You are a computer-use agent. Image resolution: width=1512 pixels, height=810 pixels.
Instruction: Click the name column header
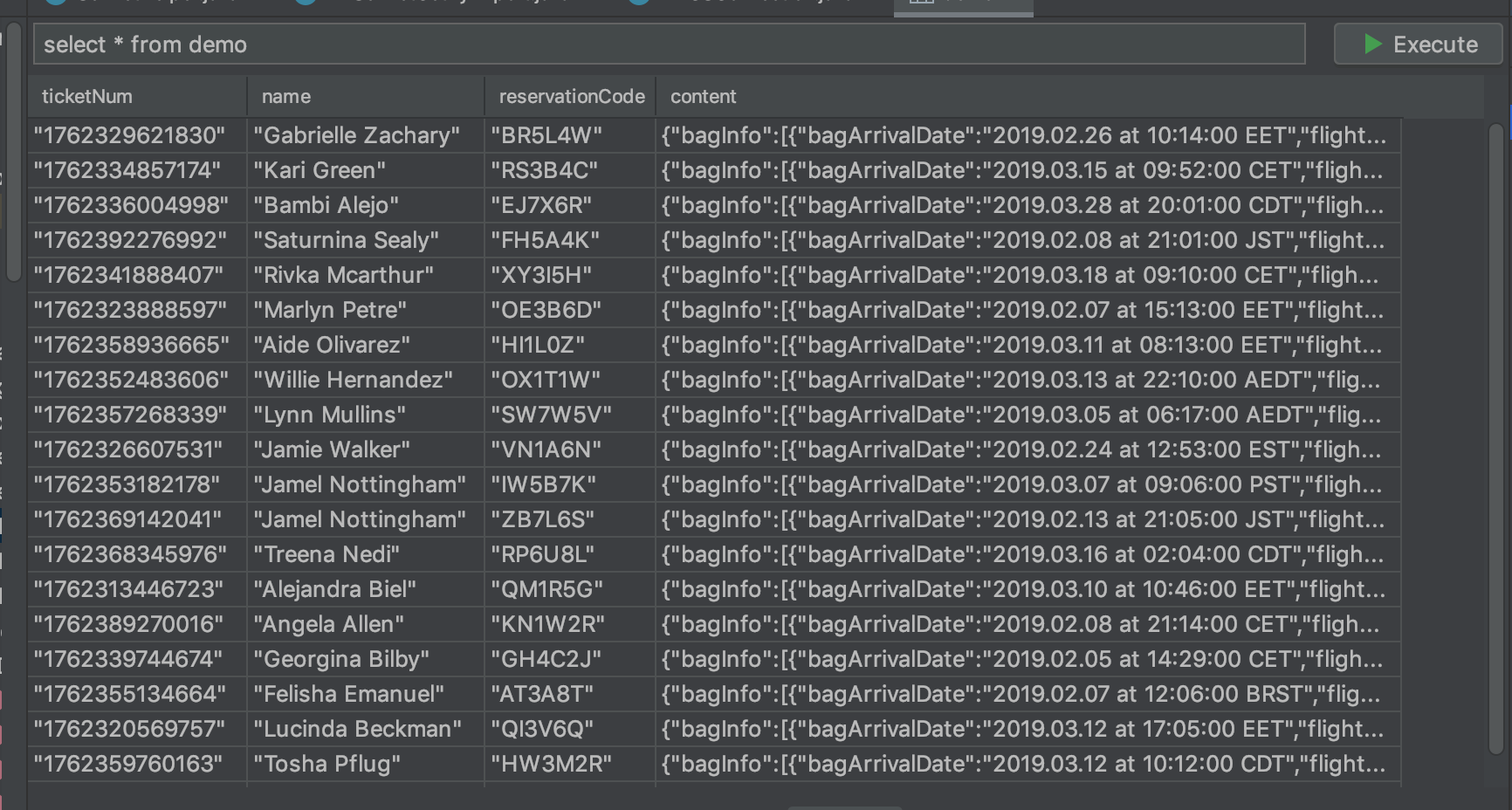tap(286, 97)
